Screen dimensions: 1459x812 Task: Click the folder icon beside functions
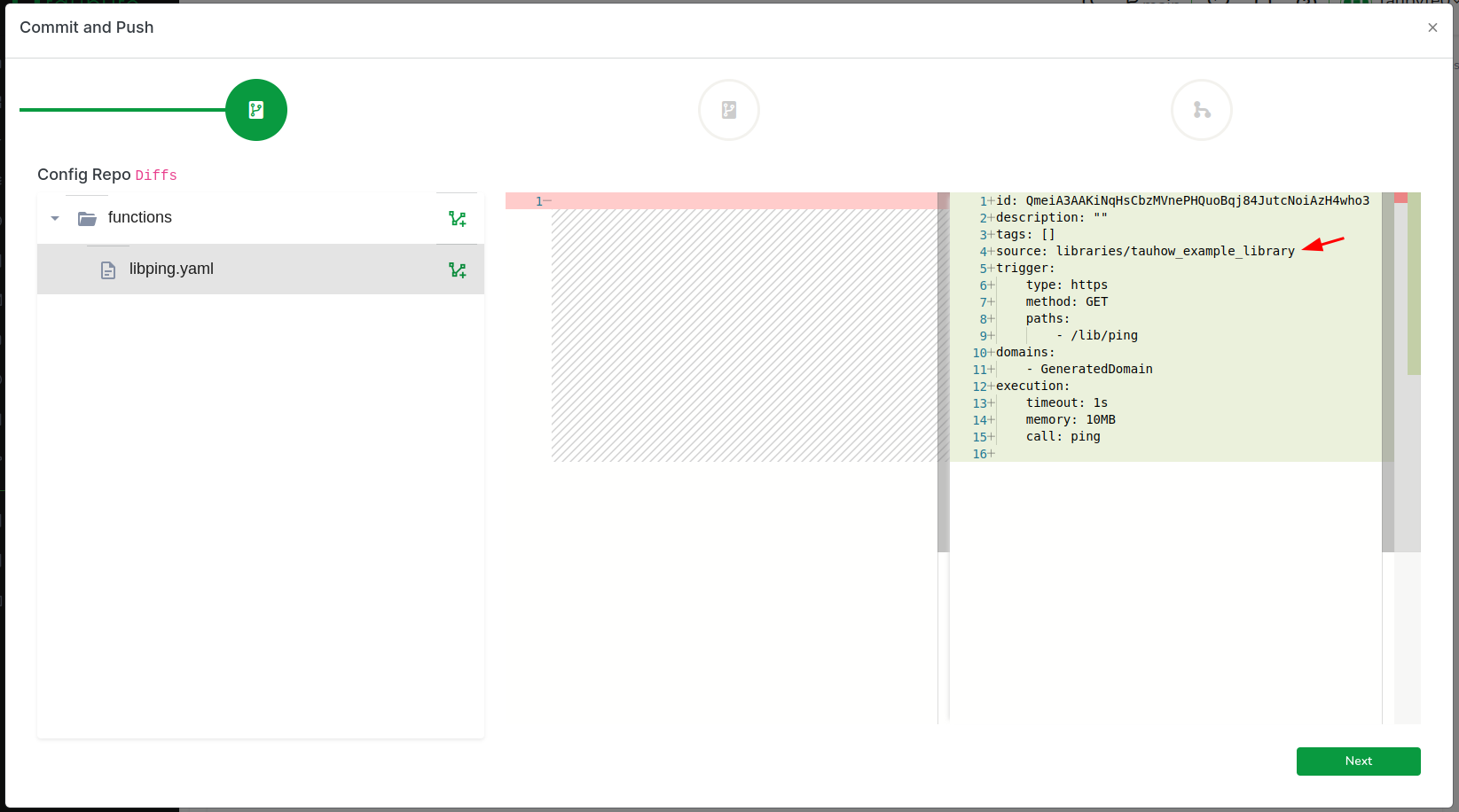(x=87, y=218)
